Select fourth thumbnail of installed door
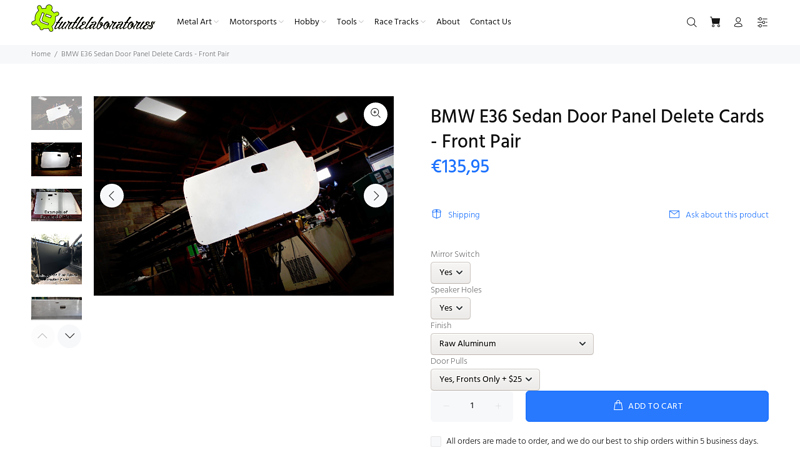The height and width of the screenshot is (450, 800). click(x=56, y=259)
